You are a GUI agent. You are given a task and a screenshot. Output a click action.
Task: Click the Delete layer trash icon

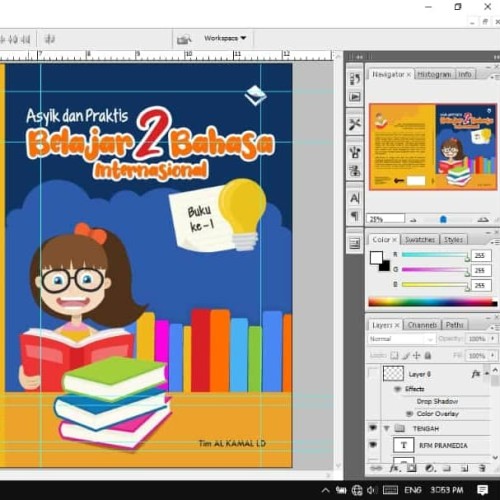click(482, 468)
